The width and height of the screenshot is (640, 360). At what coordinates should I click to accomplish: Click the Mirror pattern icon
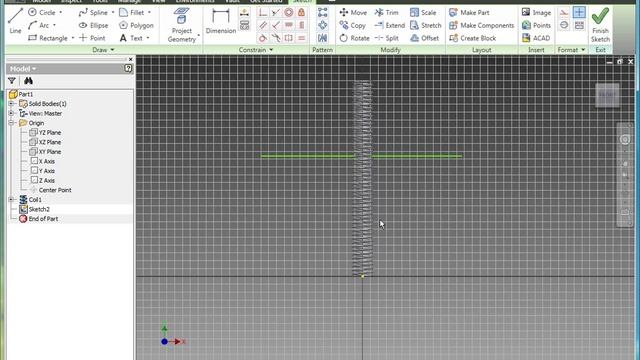pyautogui.click(x=322, y=38)
